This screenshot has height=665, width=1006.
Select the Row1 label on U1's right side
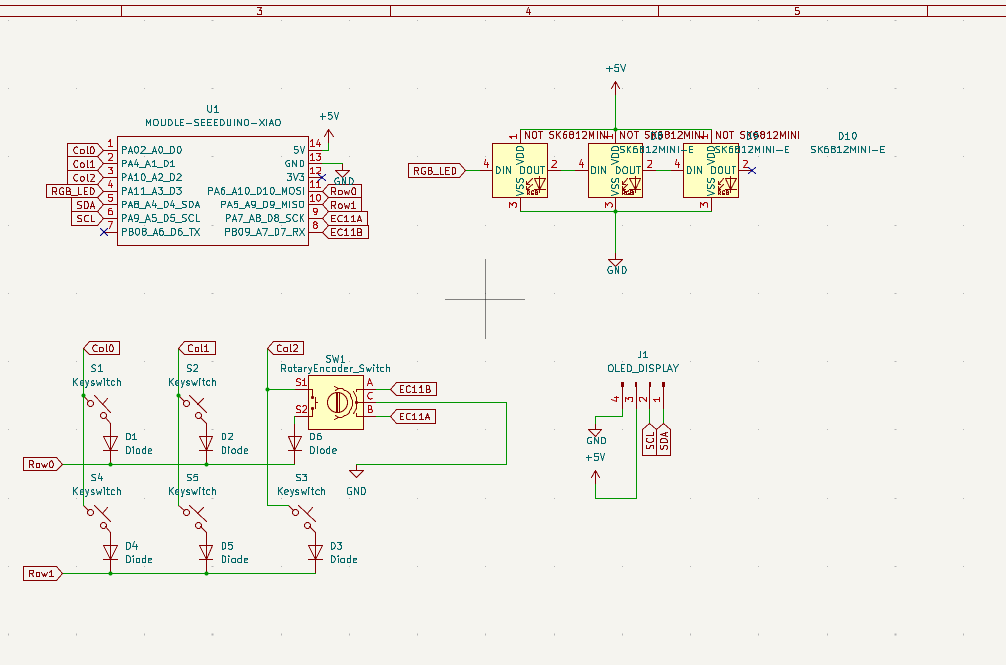343,205
